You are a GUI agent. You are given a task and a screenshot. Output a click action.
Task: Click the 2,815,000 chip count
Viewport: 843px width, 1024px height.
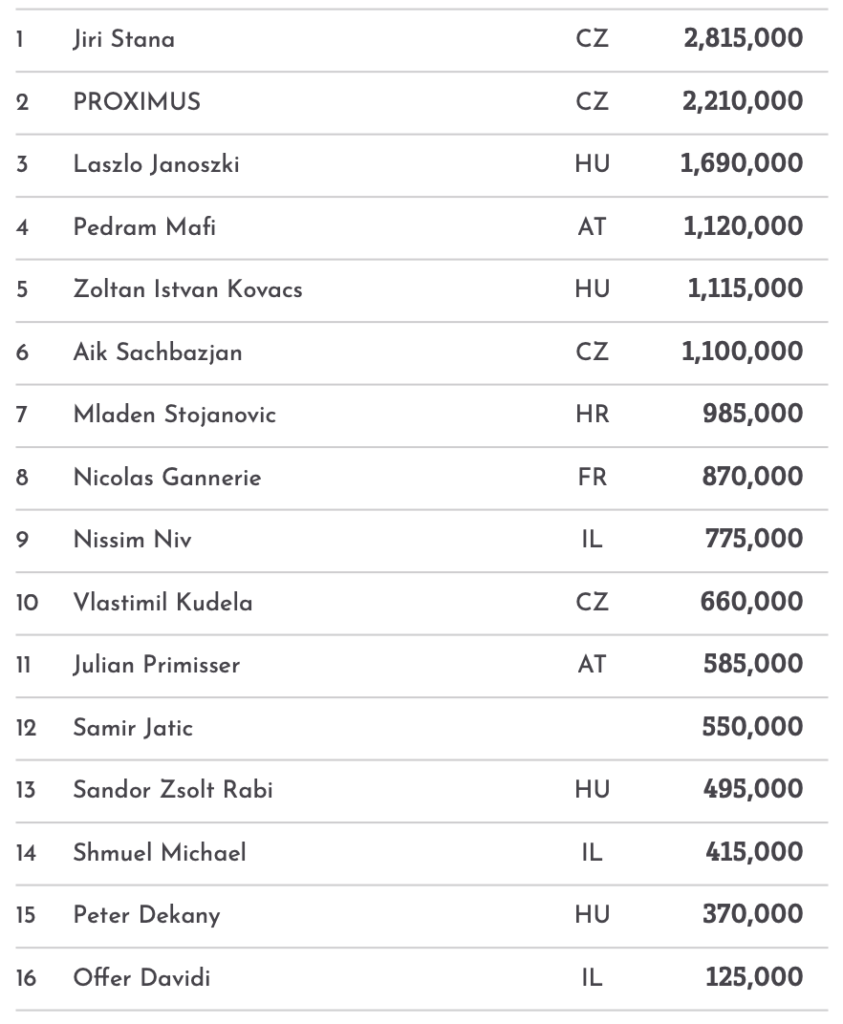[x=741, y=40]
